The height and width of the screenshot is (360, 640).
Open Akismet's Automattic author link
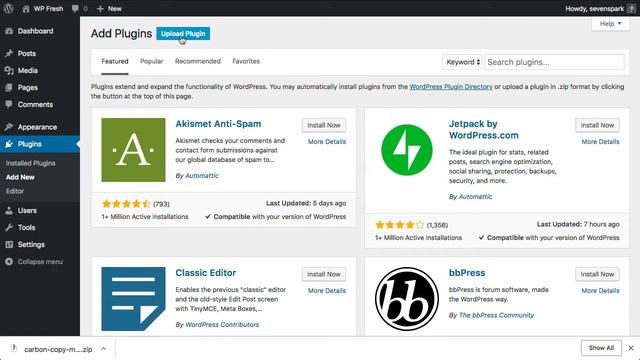tap(202, 176)
